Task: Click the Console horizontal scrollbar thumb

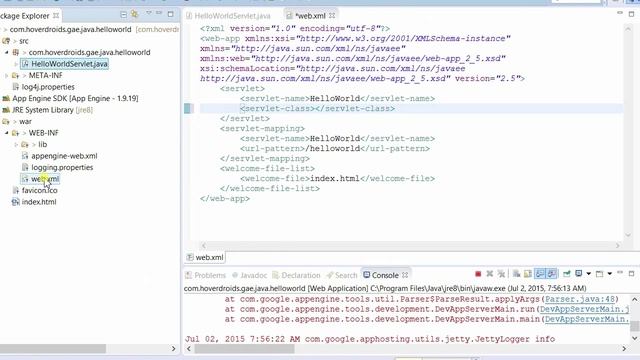Action: [x=244, y=349]
